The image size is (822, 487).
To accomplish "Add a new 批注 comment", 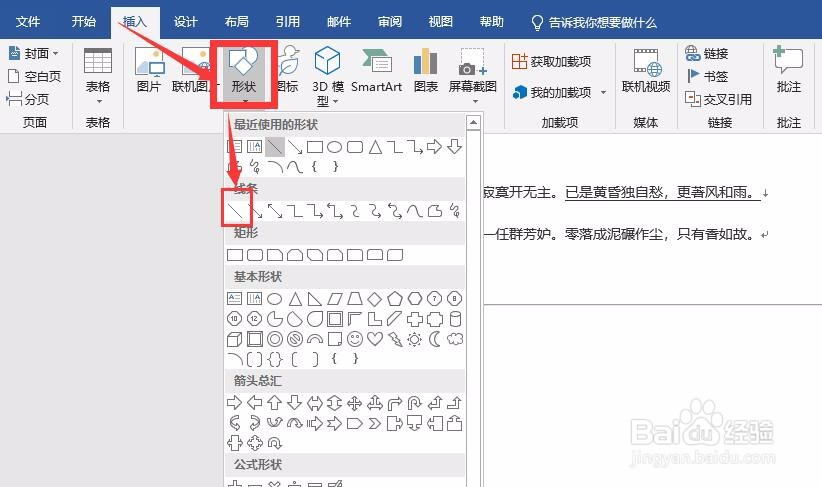I will pos(788,70).
